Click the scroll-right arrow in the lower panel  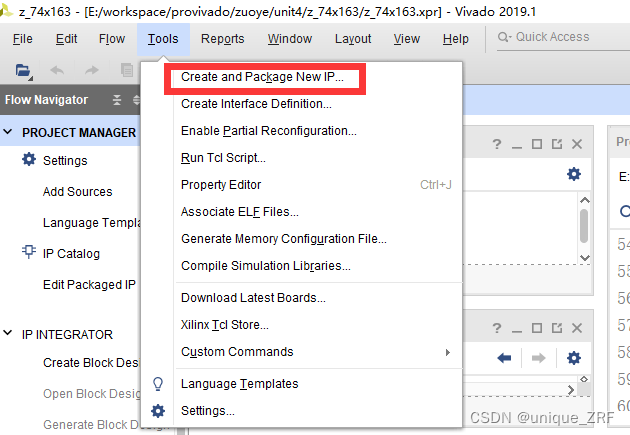(571, 390)
